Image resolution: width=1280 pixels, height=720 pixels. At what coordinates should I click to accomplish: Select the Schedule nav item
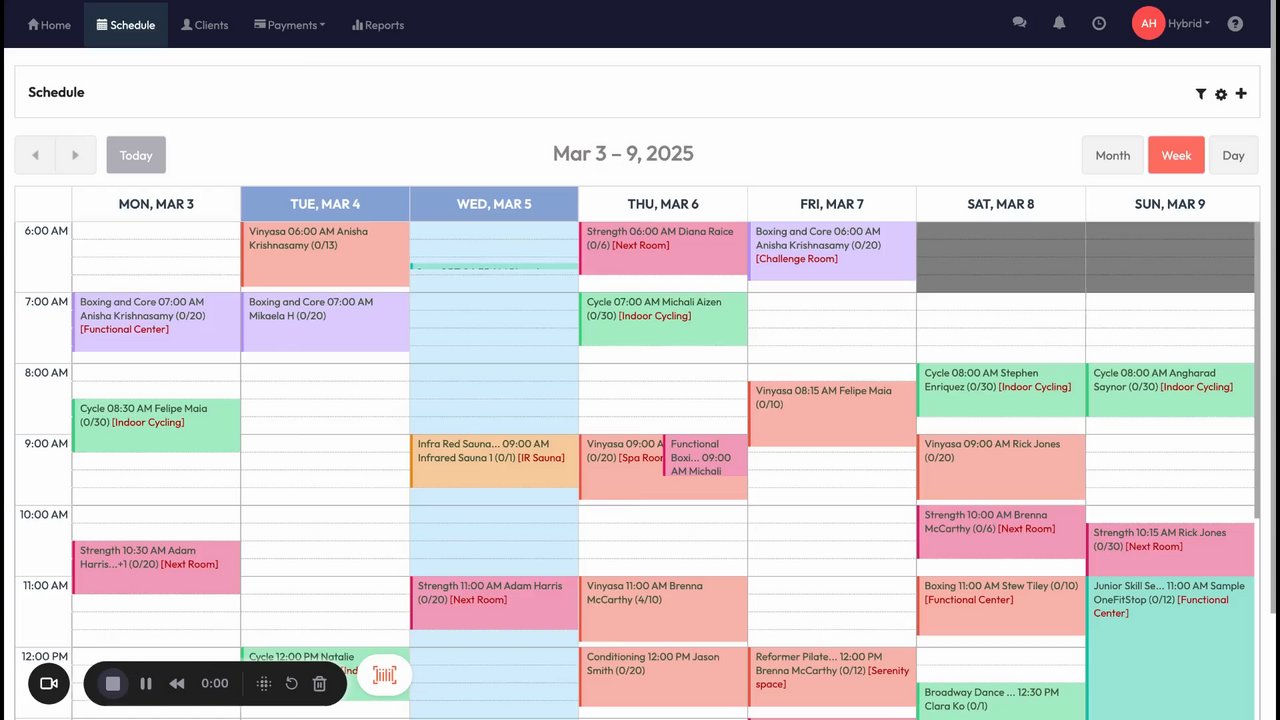click(126, 25)
